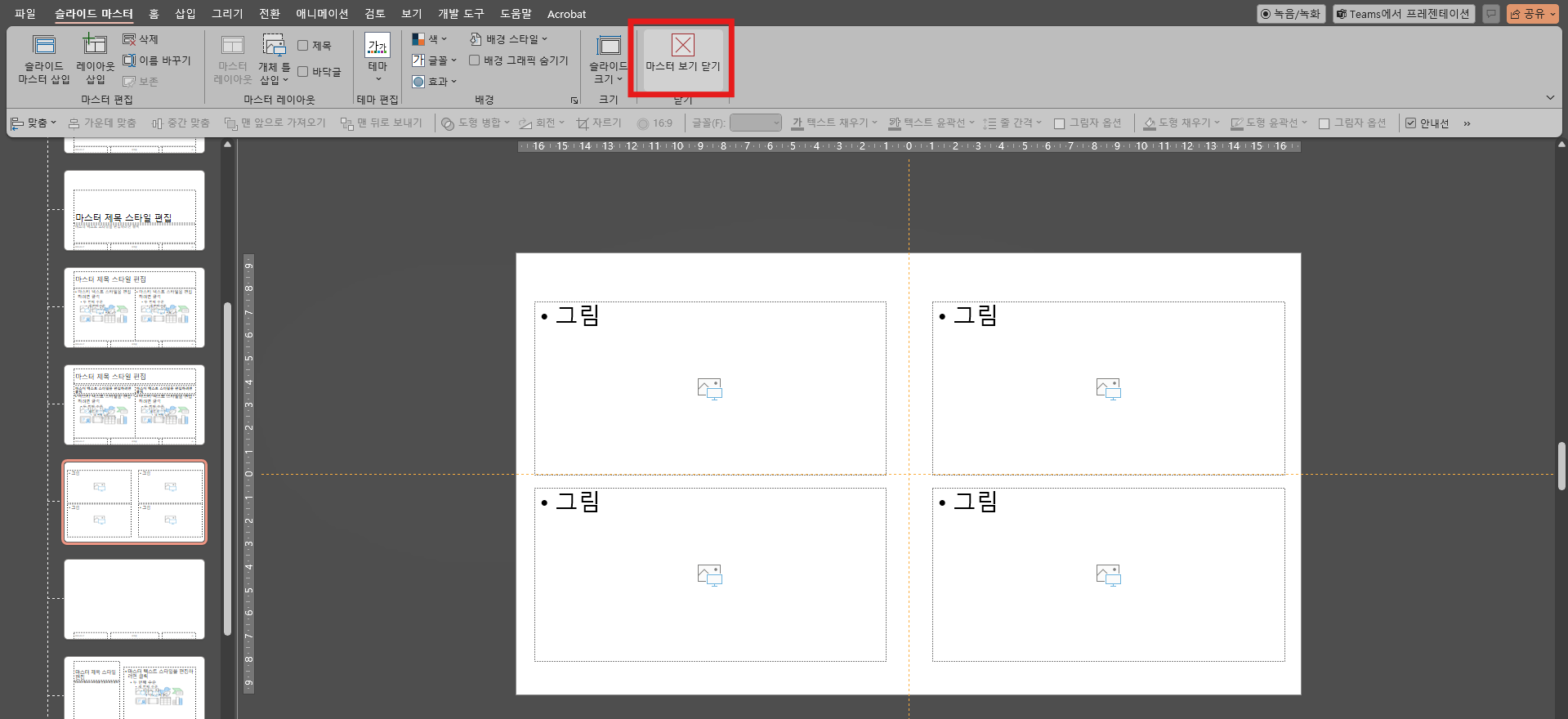
Task: Open the Acrobat tab
Action: [x=566, y=14]
